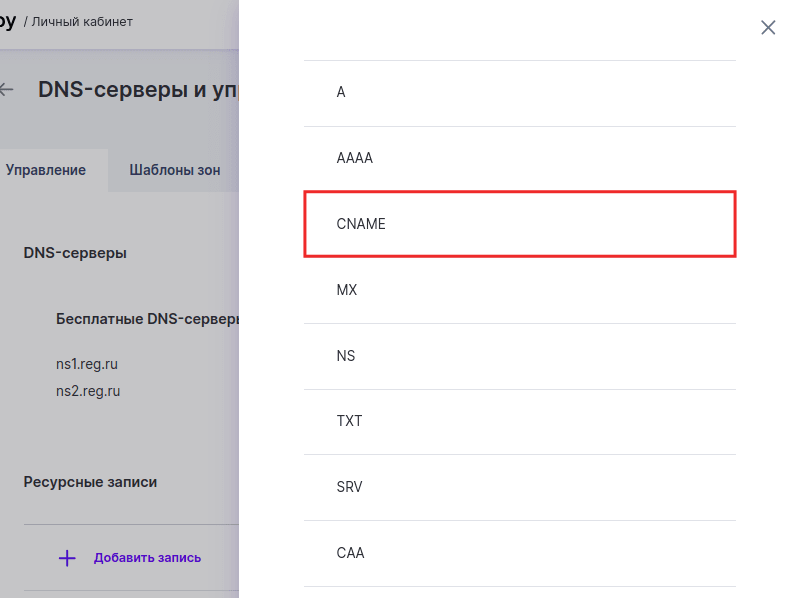Click the DNS-серверы section heading
The height and width of the screenshot is (598, 791).
click(75, 253)
